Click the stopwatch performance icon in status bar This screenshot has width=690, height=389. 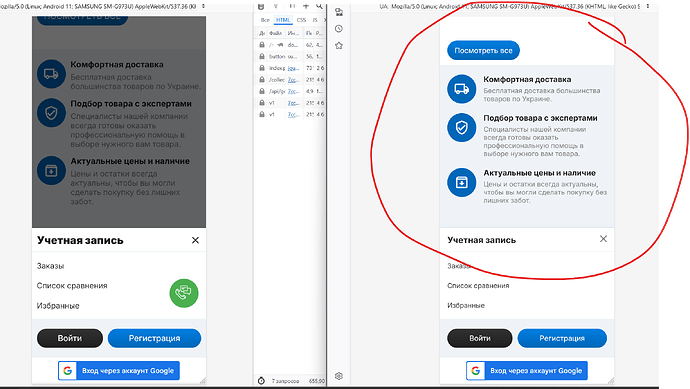[x=261, y=381]
